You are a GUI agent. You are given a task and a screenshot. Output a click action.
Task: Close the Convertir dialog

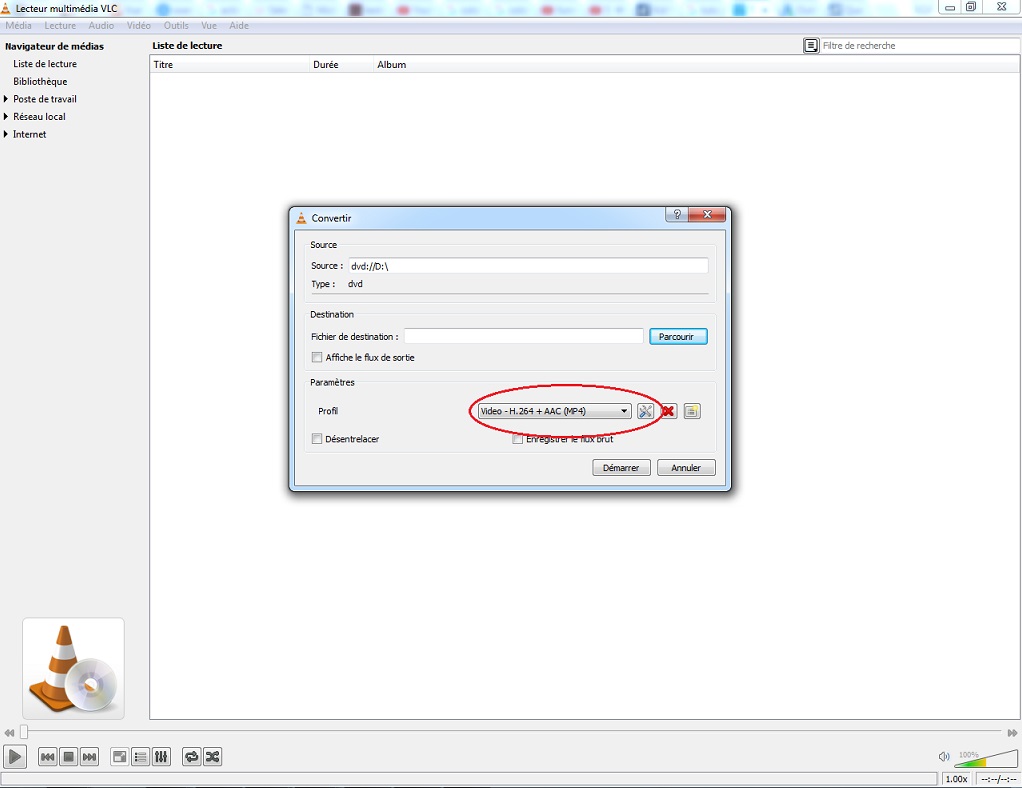707,214
